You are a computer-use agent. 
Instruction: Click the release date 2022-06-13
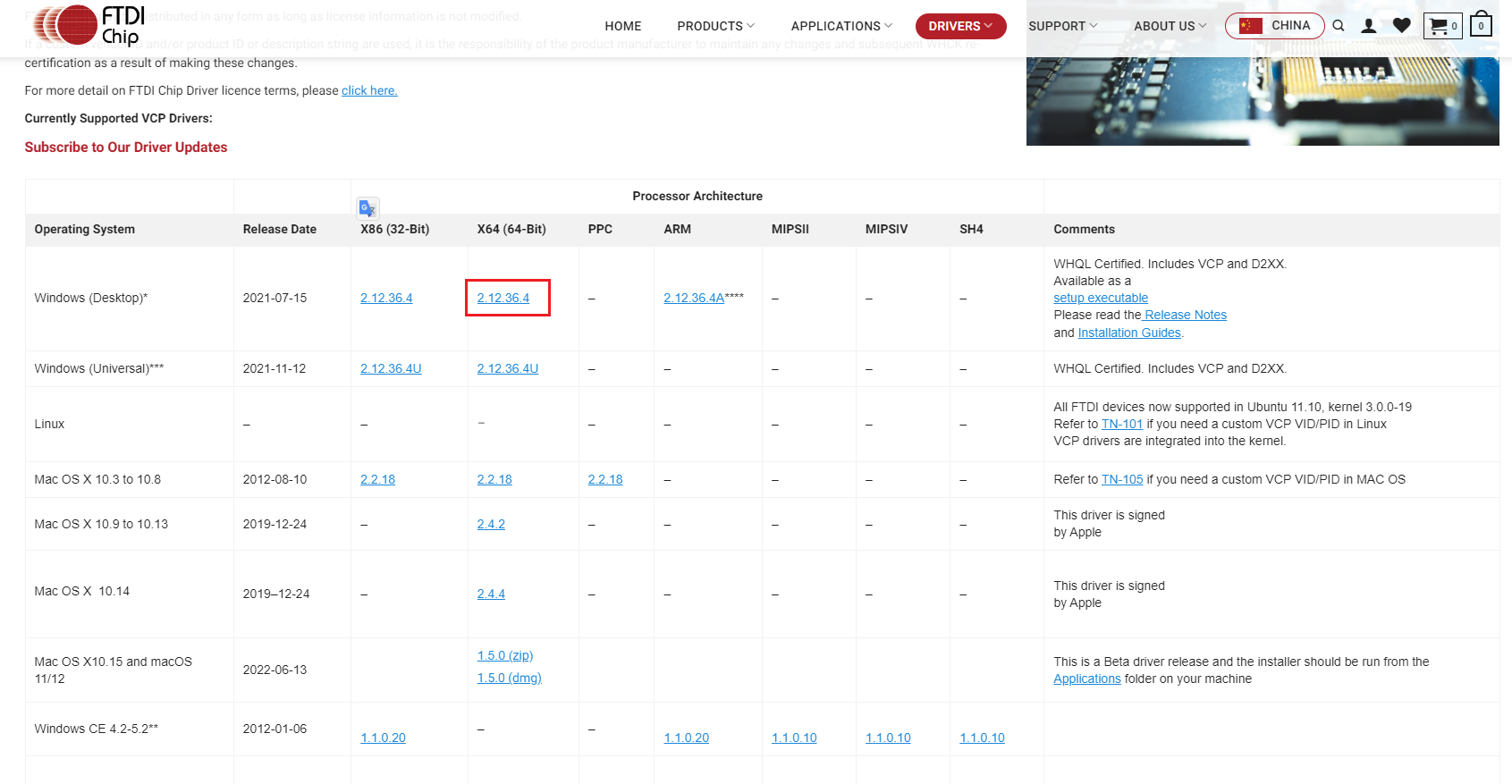275,670
